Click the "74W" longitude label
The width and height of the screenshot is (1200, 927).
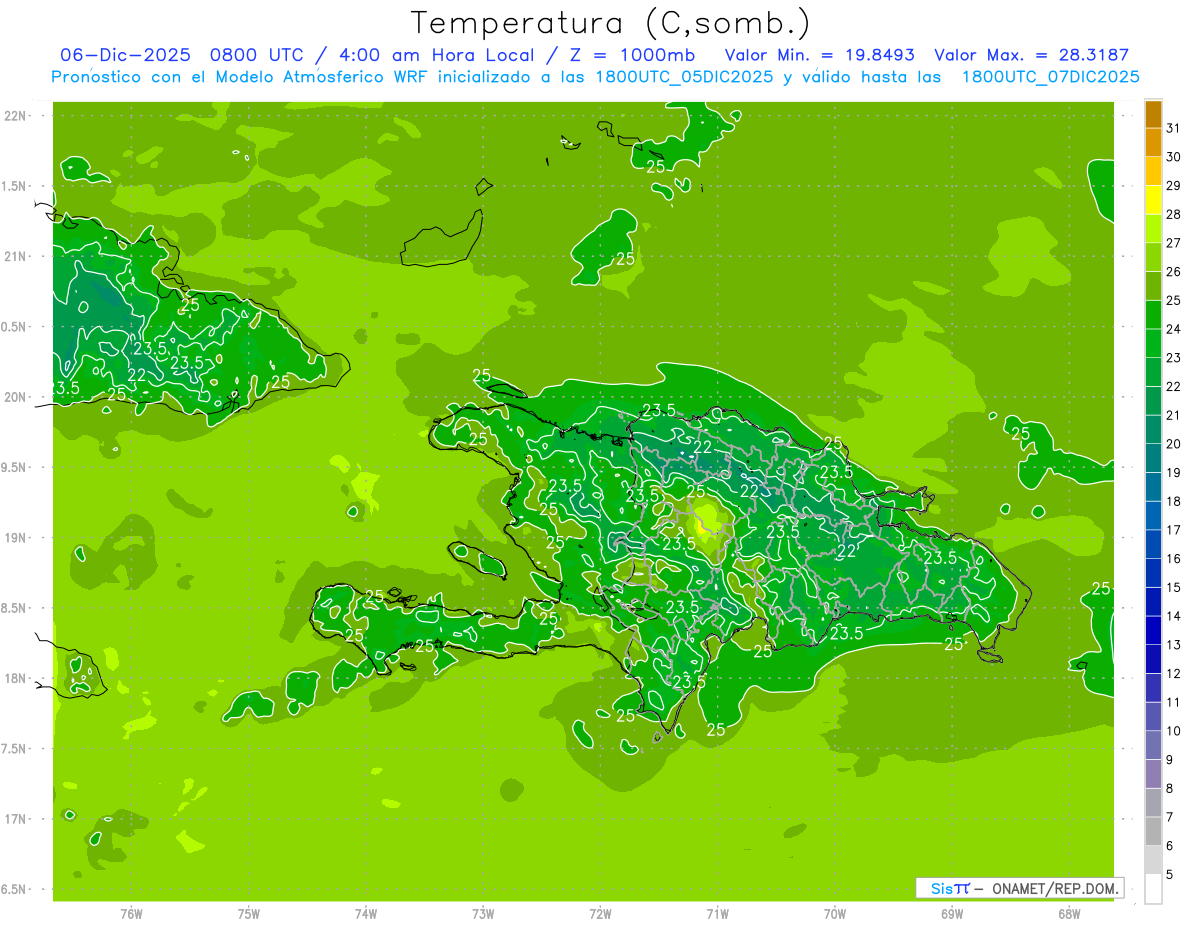366,914
